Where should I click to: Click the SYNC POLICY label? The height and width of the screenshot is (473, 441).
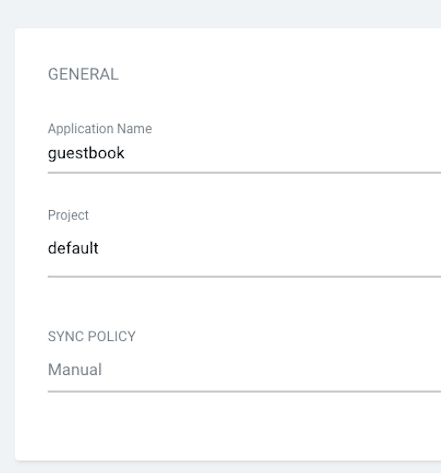coord(92,336)
